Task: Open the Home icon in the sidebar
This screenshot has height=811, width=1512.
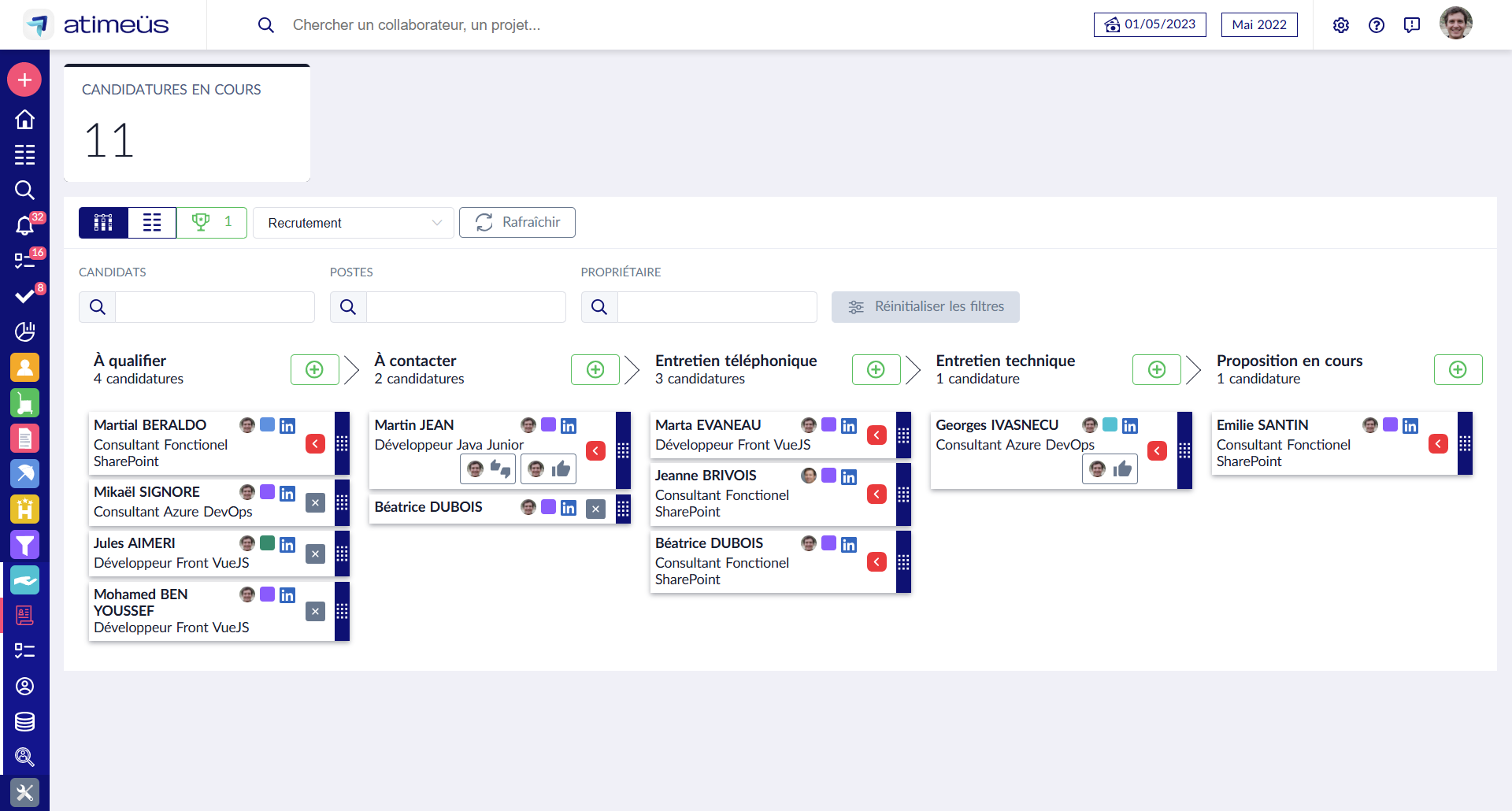Action: pyautogui.click(x=25, y=119)
